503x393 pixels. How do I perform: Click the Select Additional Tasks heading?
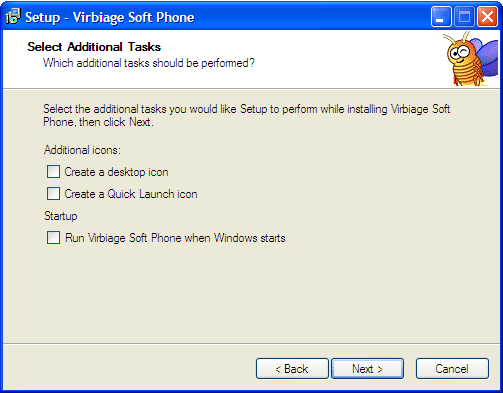pos(94,47)
